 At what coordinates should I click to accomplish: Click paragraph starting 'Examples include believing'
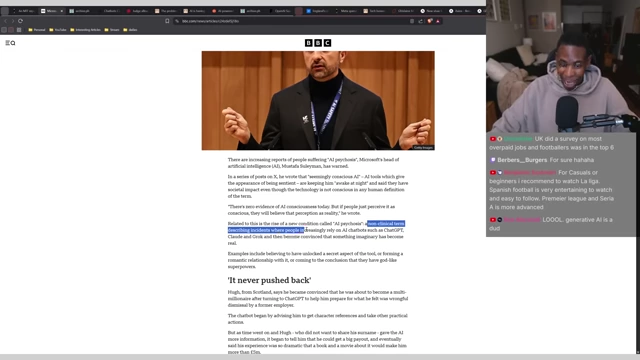click(x=316, y=260)
